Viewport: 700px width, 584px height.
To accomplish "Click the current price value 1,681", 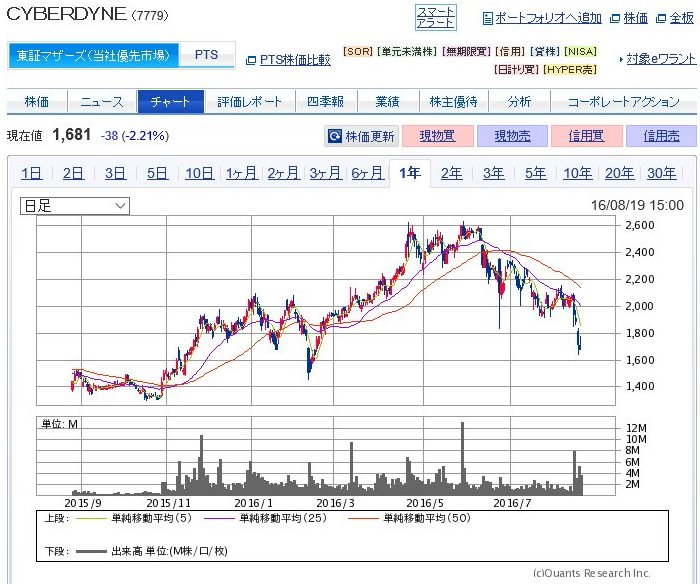I will 71,134.
